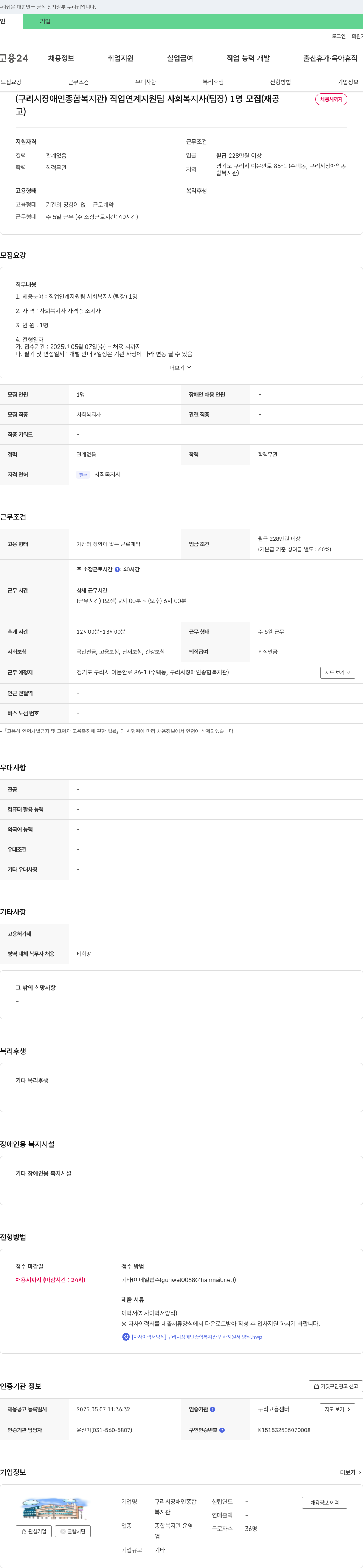Open 지도 보기 for 근무 예정지
Screen dimensions: 363x1568
tap(337, 673)
